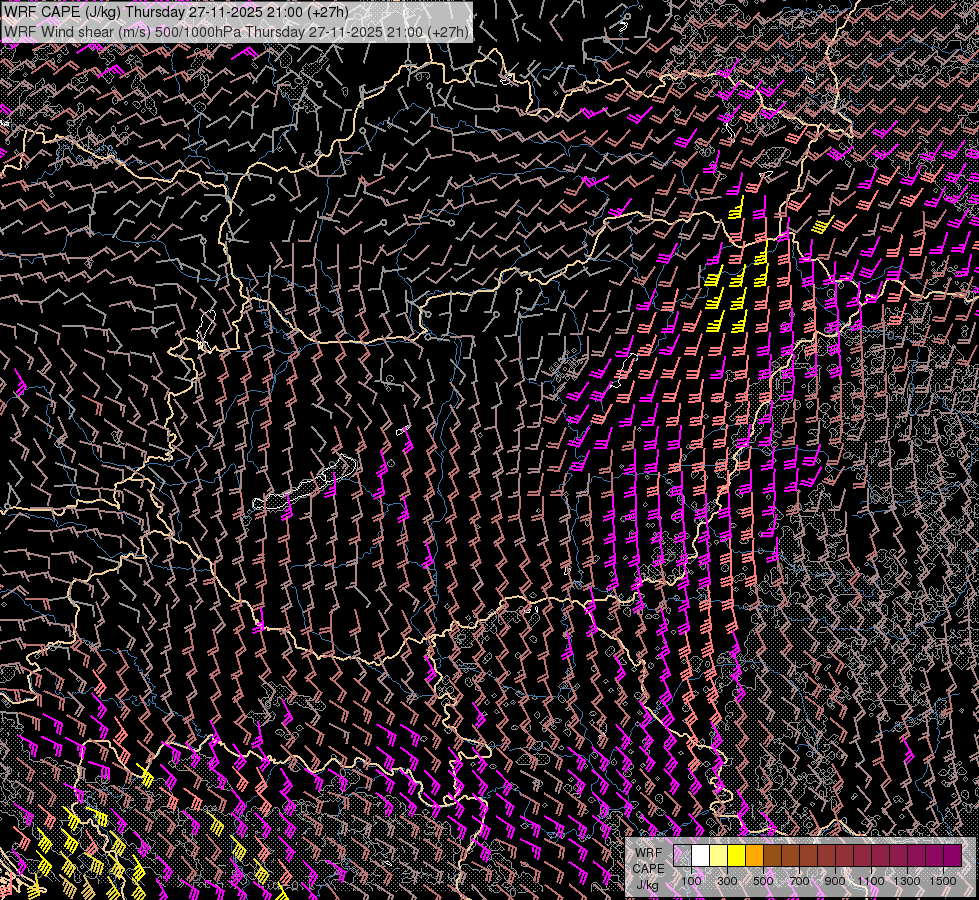Select the 900 value on CAPE scale

pos(835,881)
